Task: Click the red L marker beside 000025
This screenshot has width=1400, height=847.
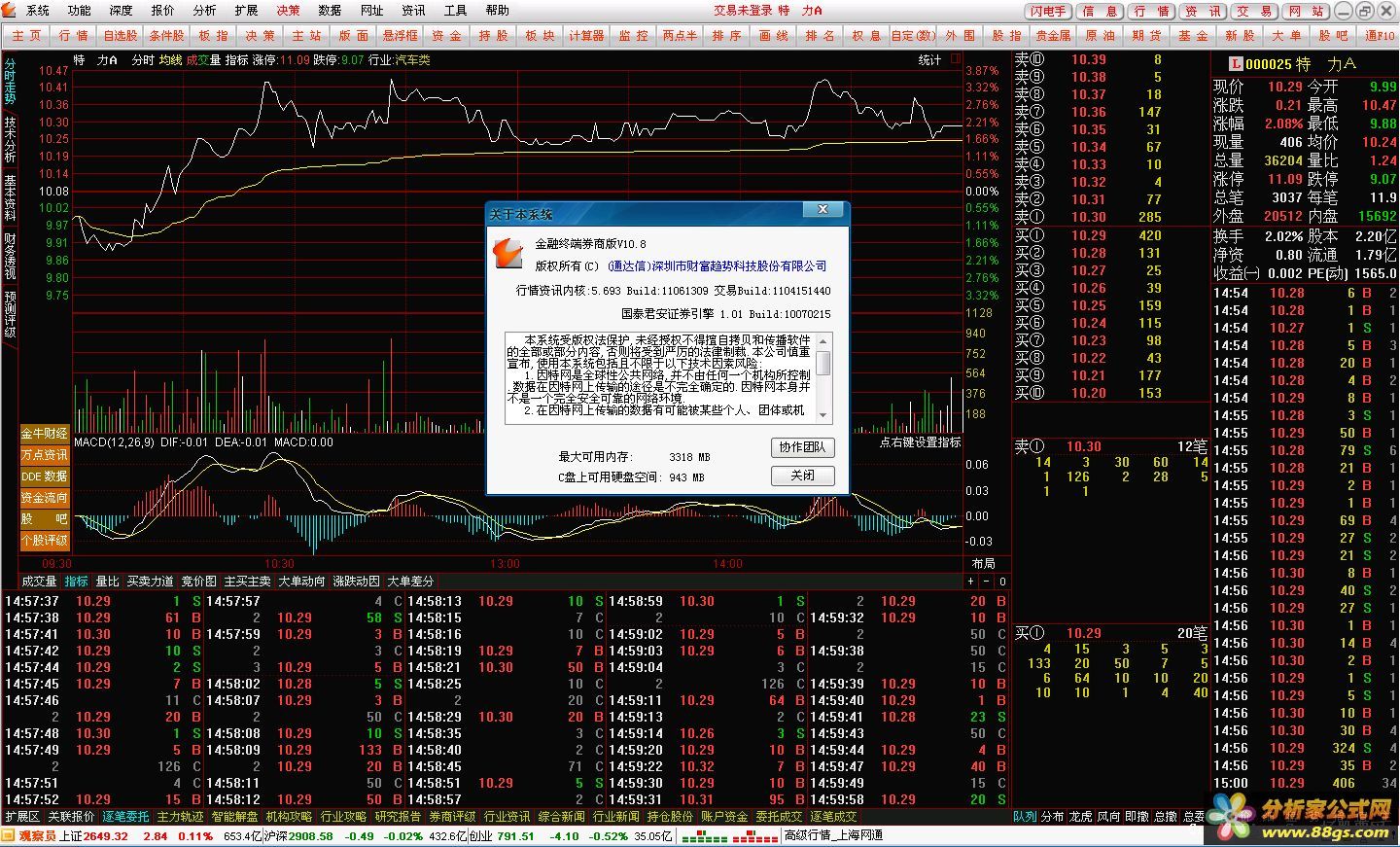Action: (x=1236, y=64)
